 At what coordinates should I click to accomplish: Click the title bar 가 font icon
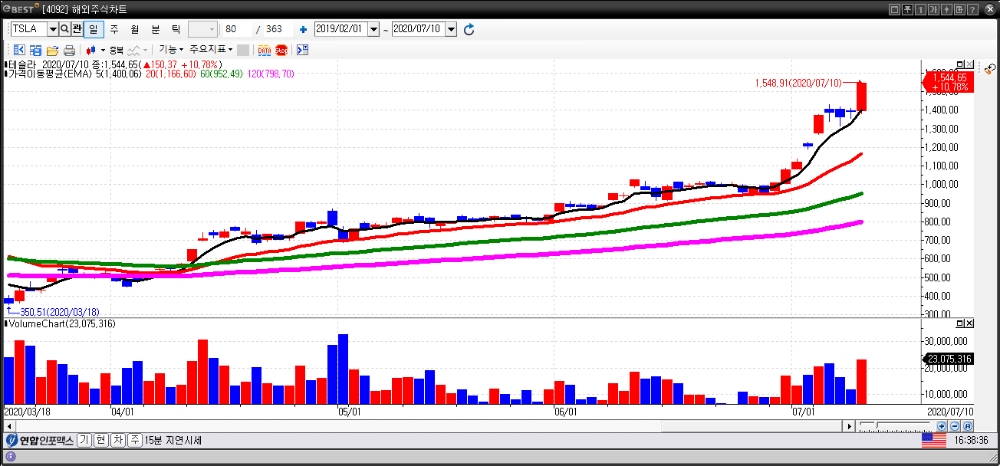[934, 10]
